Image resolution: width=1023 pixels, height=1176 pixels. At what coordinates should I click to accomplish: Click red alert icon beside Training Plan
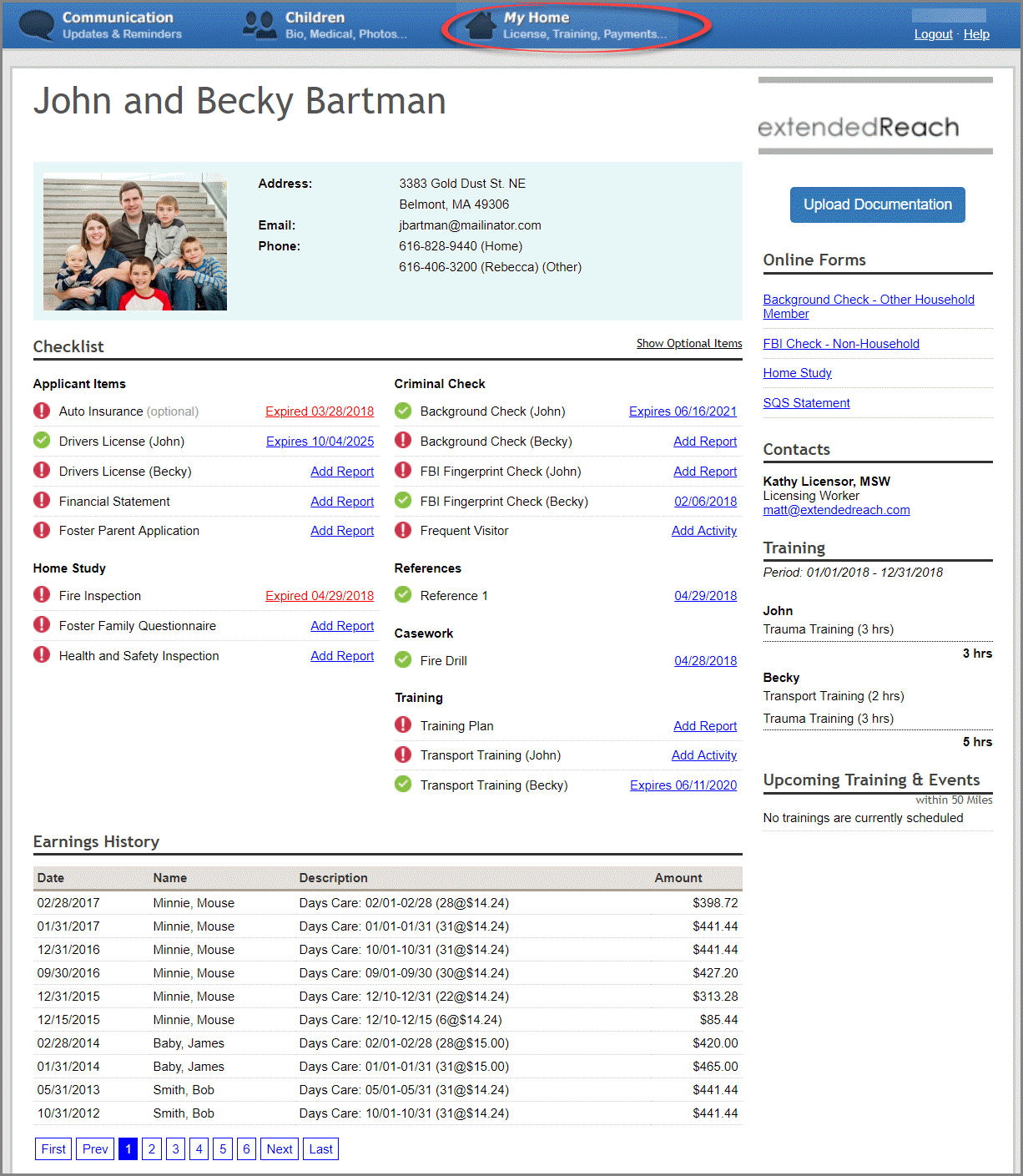pyautogui.click(x=403, y=724)
